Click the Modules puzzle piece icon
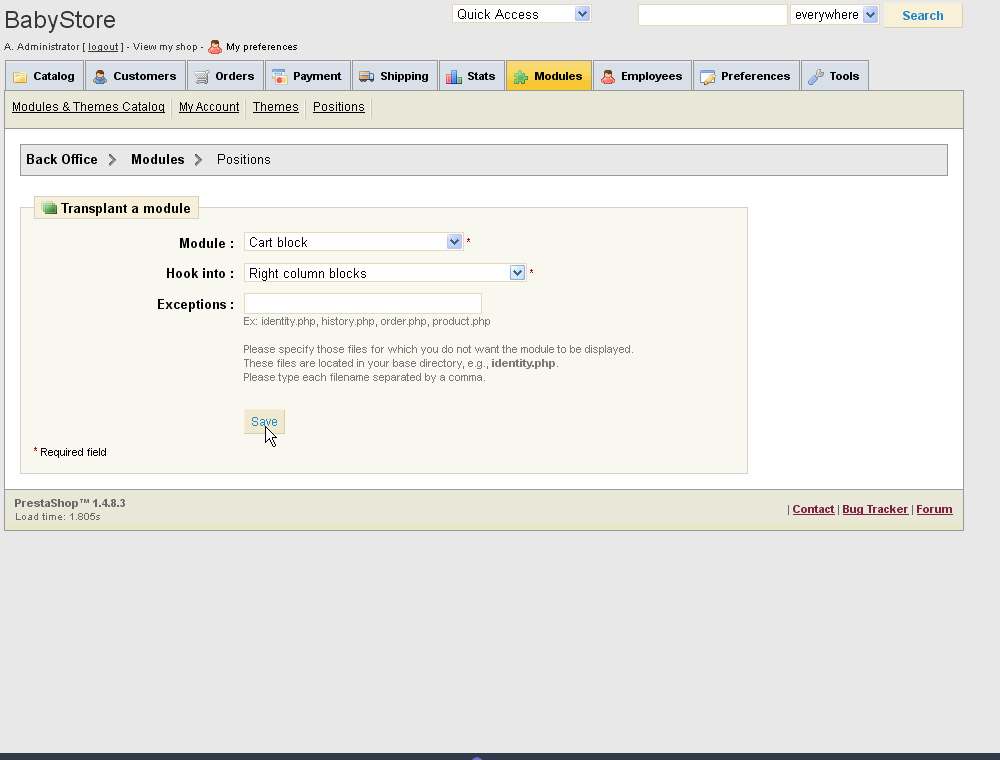The width and height of the screenshot is (1000, 760). click(x=521, y=77)
